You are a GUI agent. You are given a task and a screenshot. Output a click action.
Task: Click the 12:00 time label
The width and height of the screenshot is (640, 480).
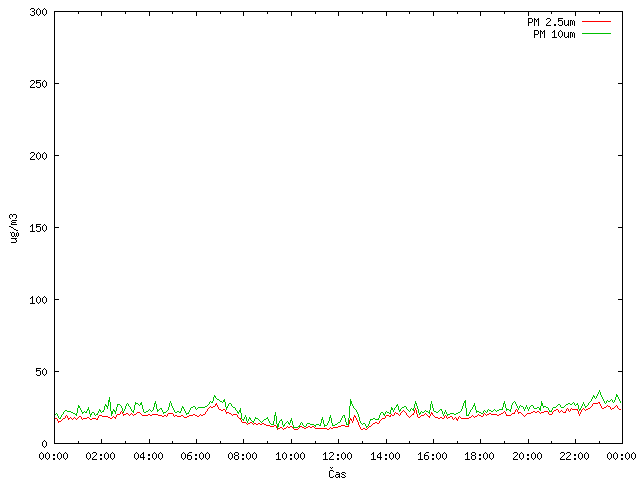pos(338,456)
